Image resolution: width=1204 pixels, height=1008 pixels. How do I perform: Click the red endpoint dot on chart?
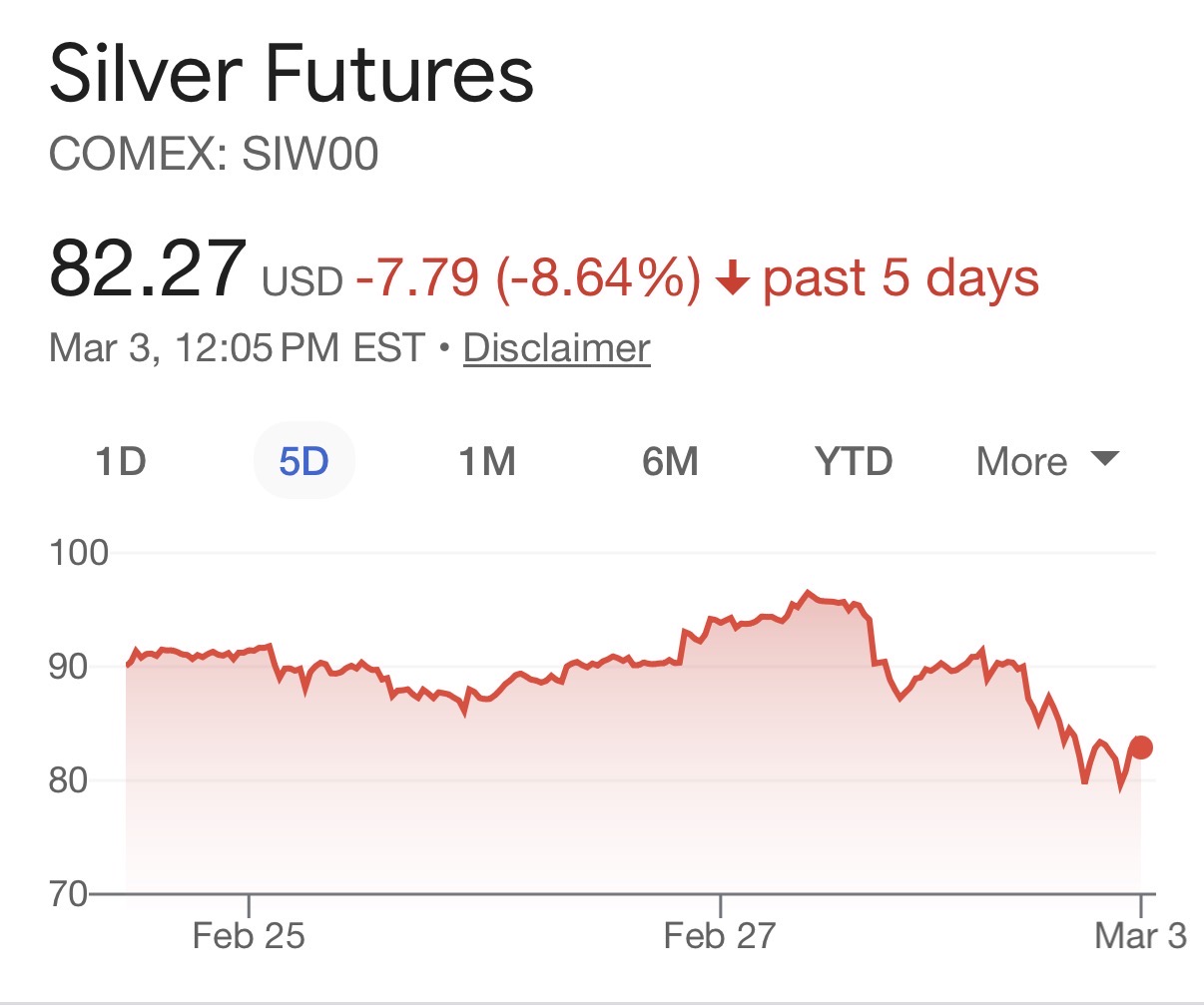(1141, 748)
